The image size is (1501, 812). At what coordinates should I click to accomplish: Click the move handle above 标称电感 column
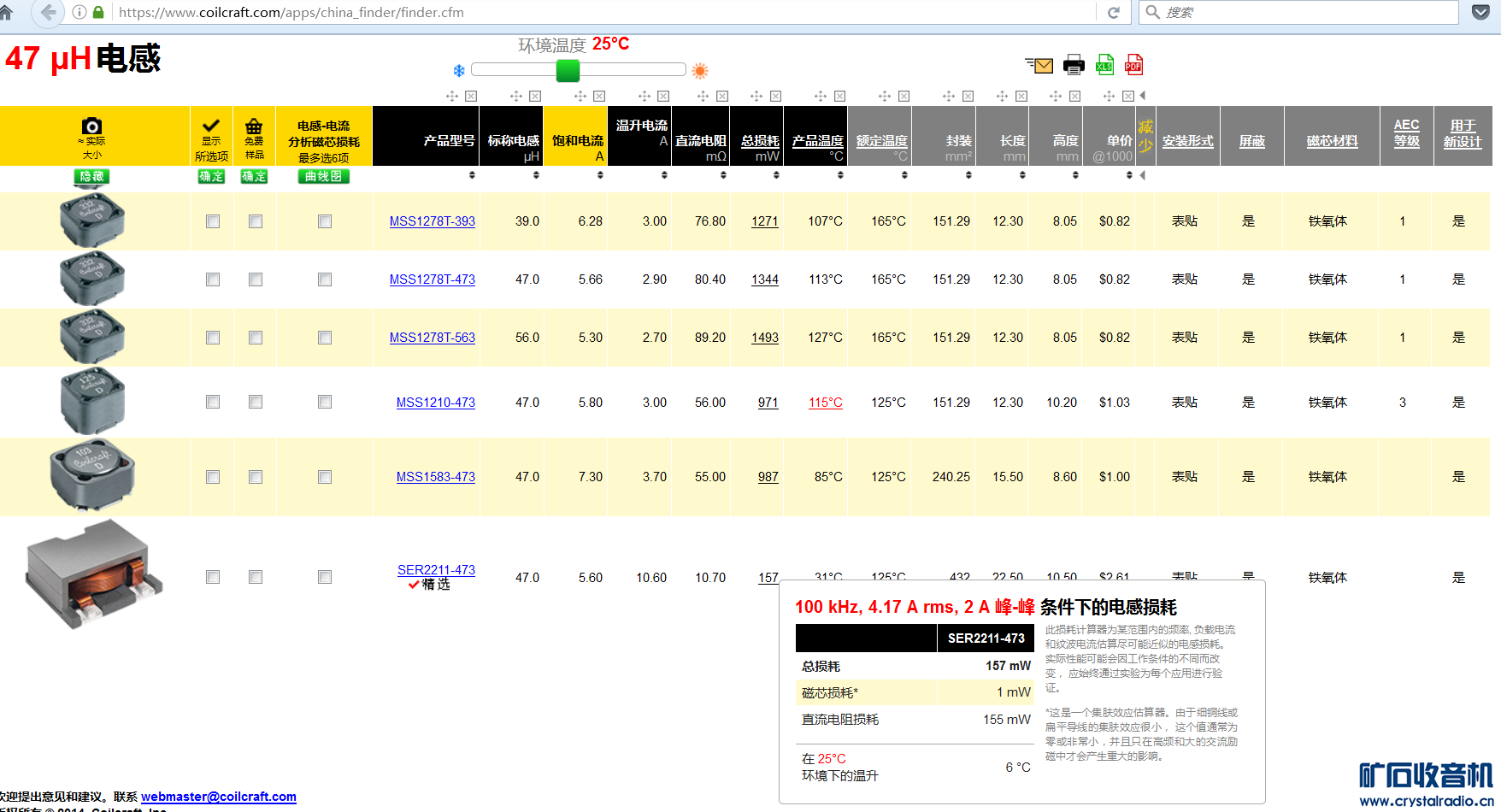click(516, 96)
